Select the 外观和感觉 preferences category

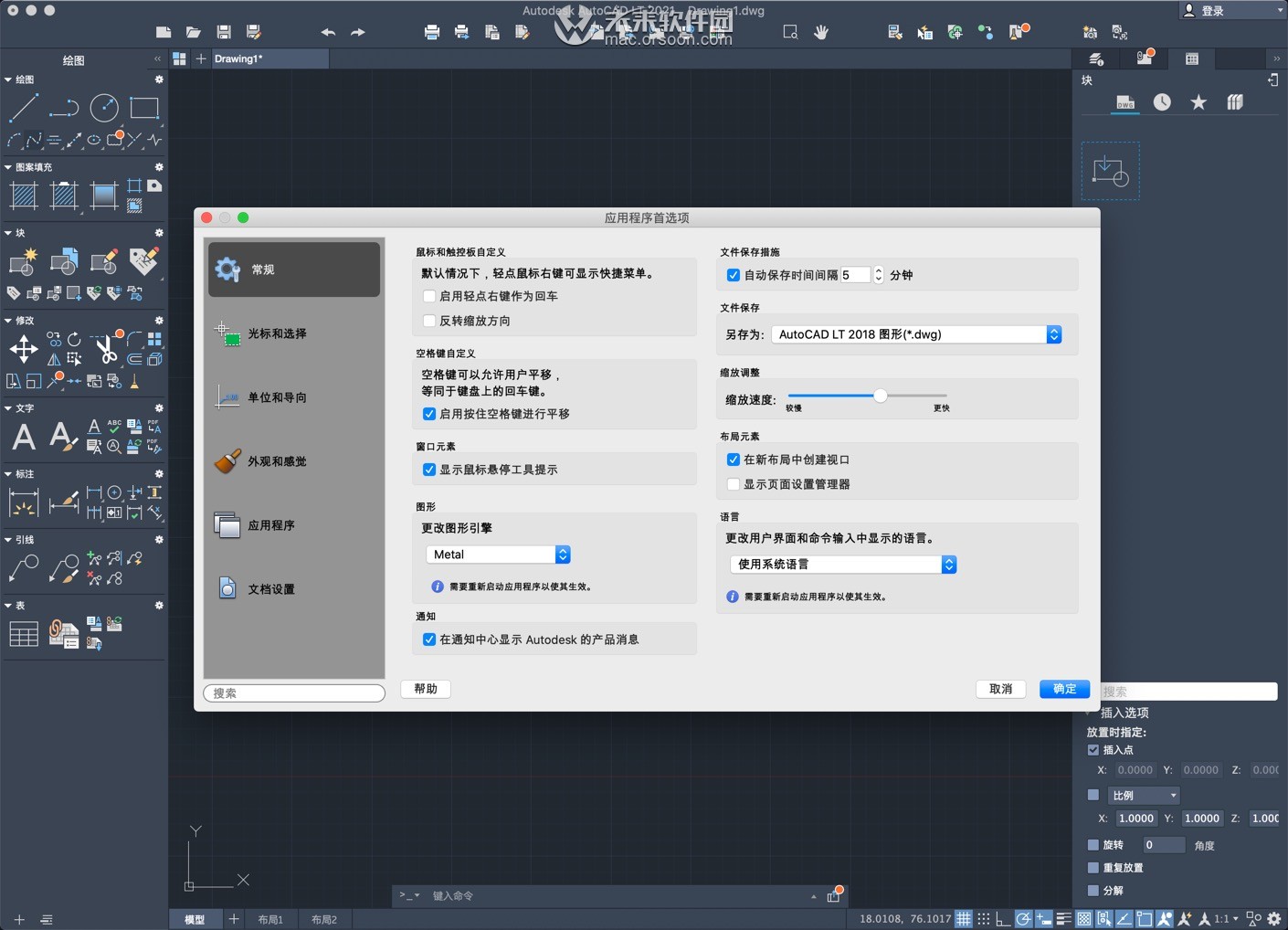[277, 461]
